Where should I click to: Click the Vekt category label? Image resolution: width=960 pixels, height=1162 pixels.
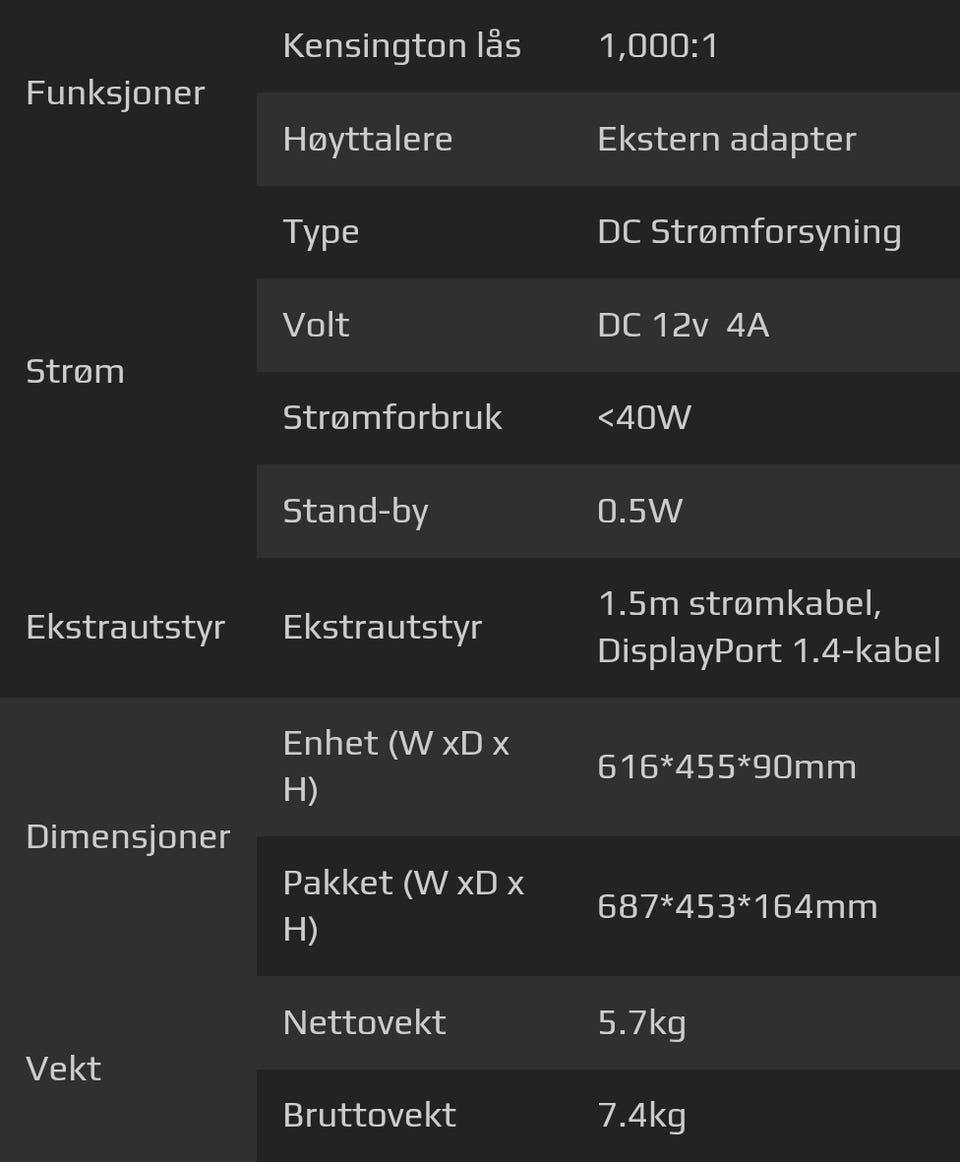(63, 1068)
